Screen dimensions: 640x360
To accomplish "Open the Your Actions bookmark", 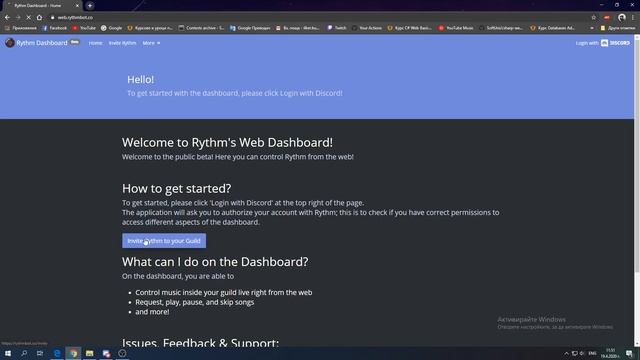I will pos(367,28).
